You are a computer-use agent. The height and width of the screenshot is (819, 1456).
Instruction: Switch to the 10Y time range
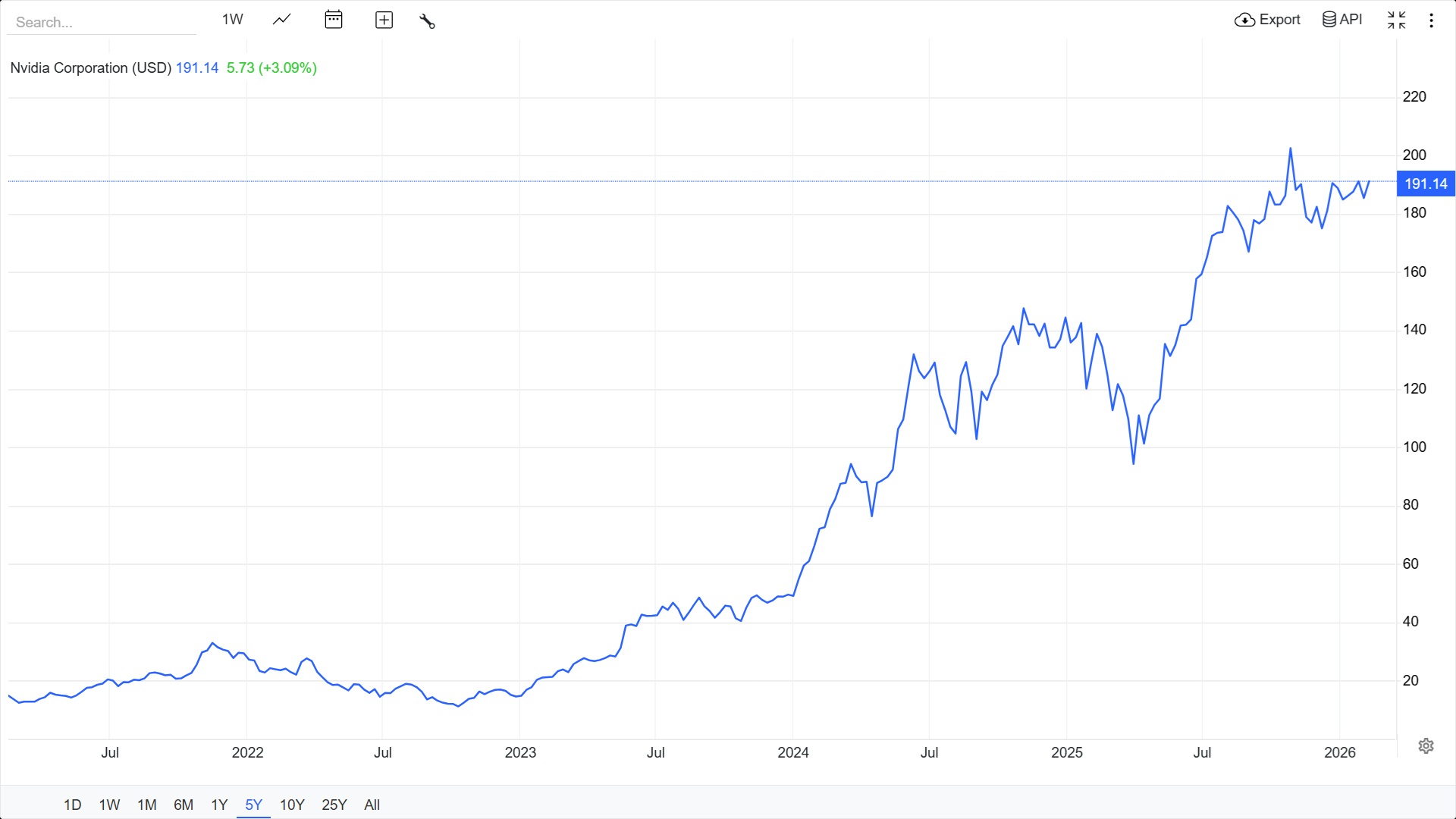(292, 805)
